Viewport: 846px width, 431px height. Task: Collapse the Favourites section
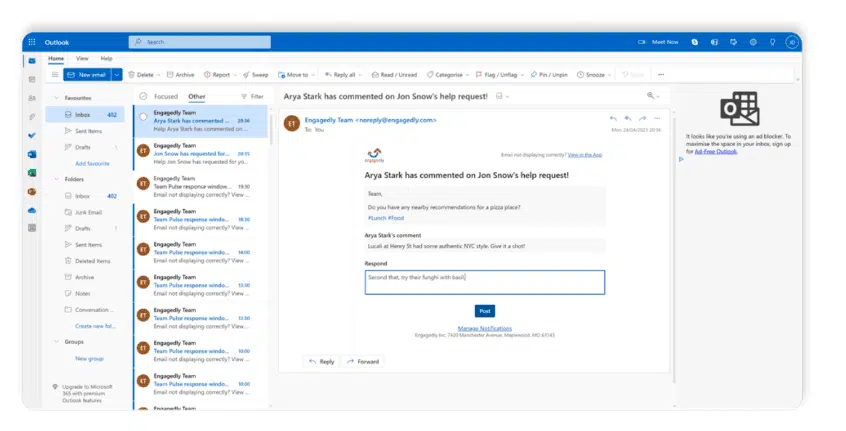coord(56,98)
